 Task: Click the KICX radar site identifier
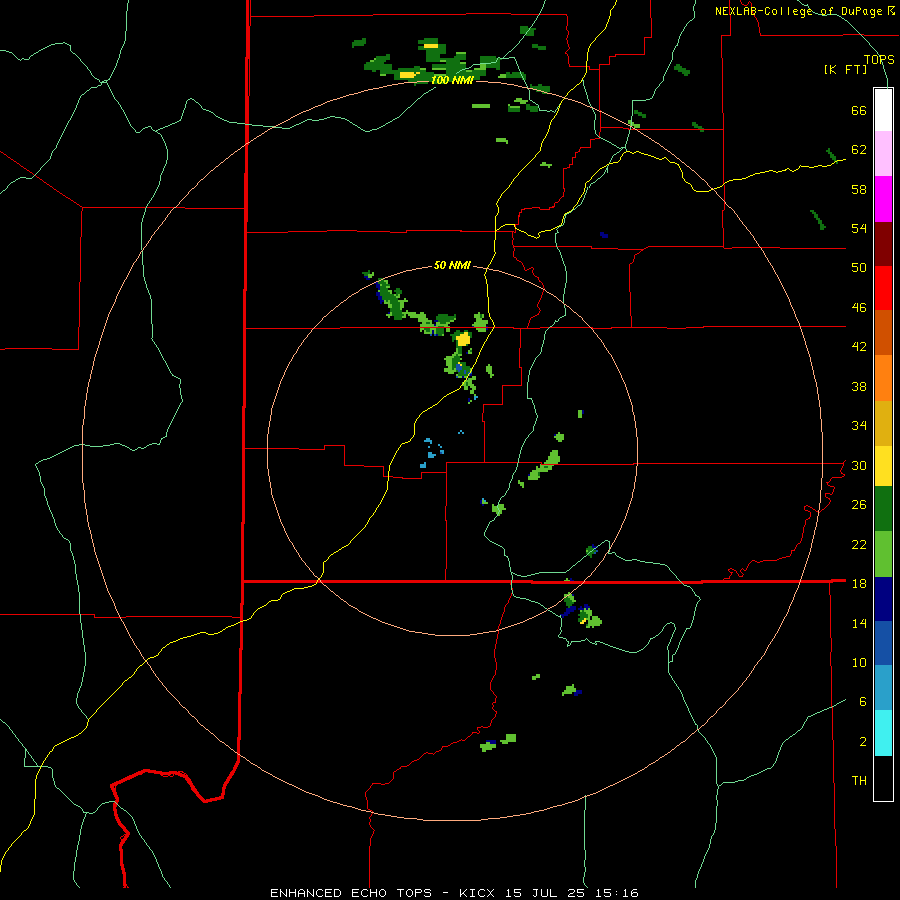point(479,893)
